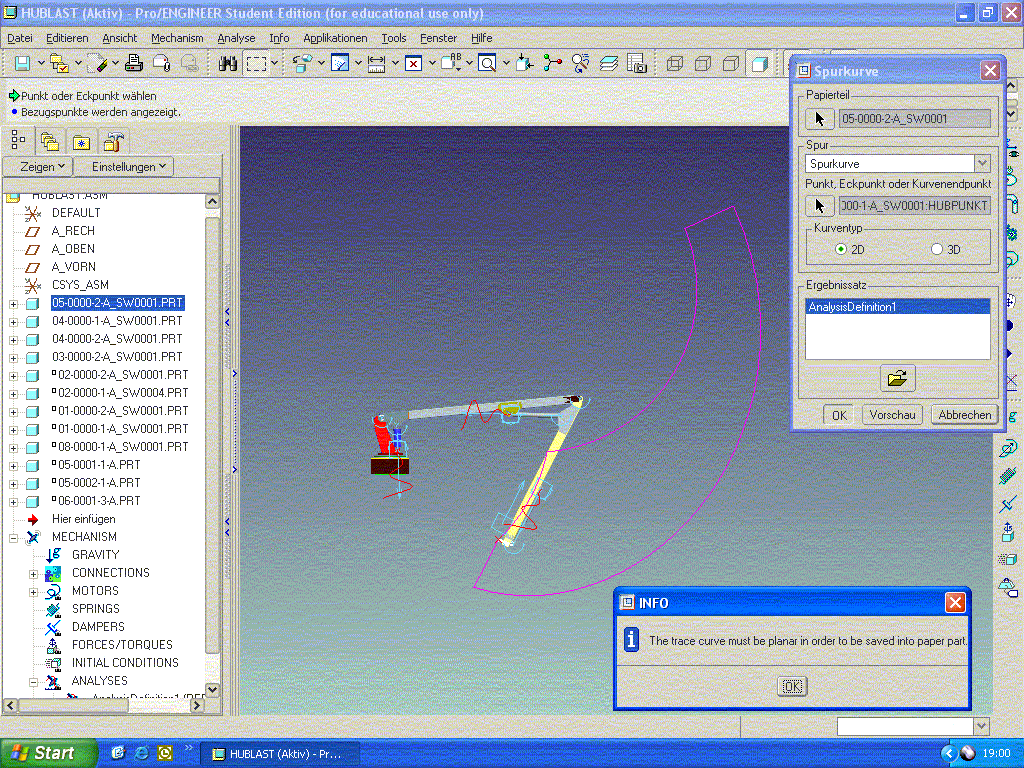Open the Zeigen dropdown in navigator

tap(38, 167)
